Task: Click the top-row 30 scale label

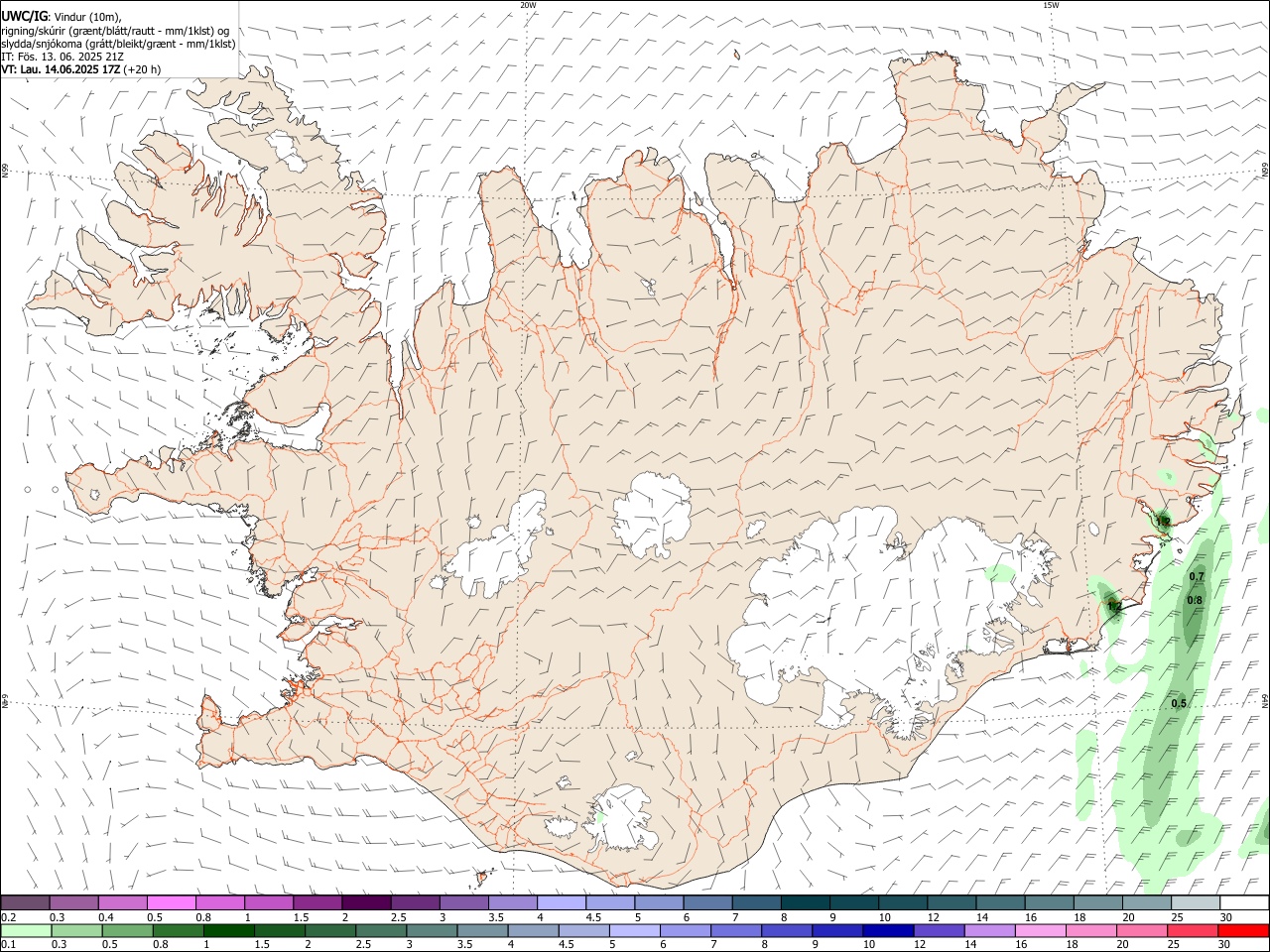Action: [x=1225, y=917]
